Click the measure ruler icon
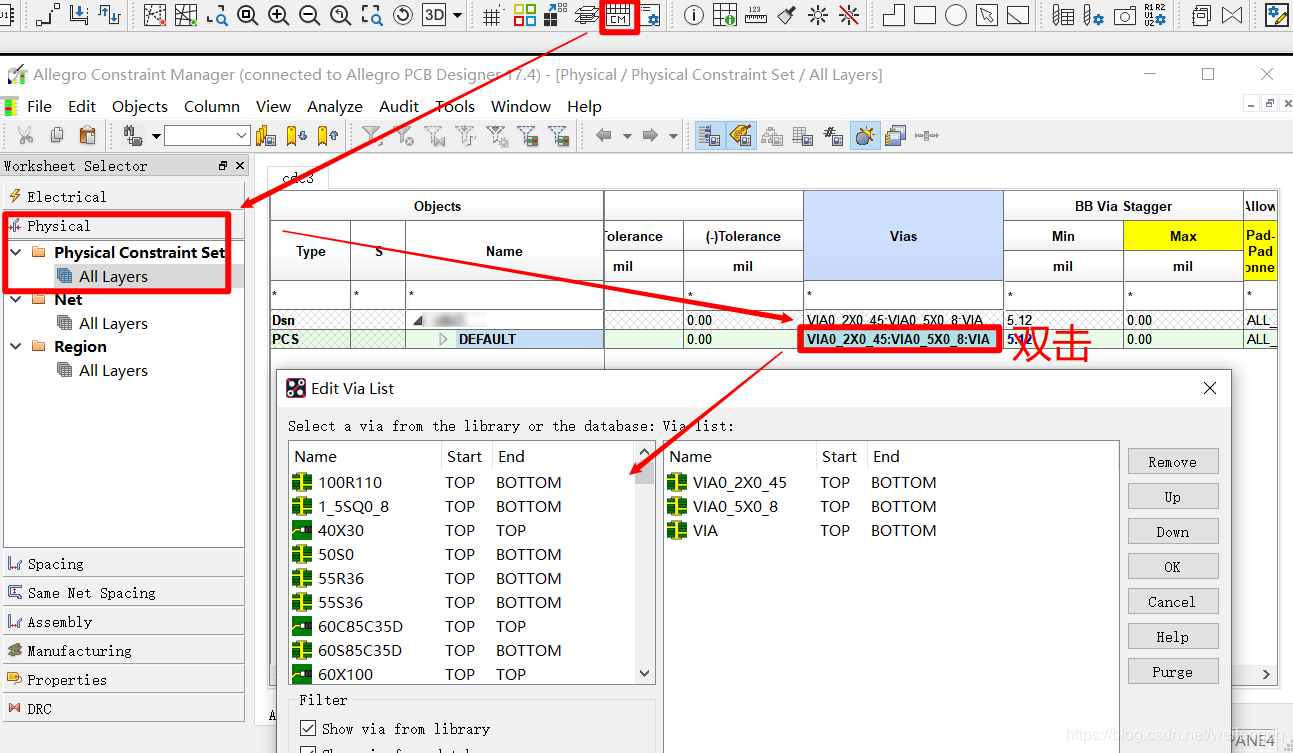Image resolution: width=1293 pixels, height=753 pixels. 756,16
